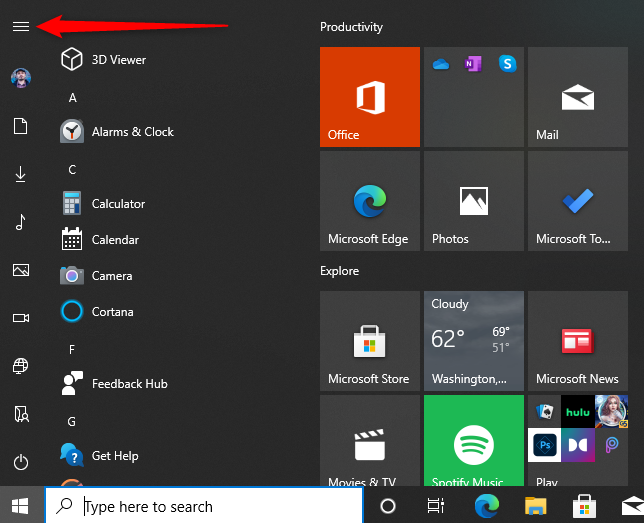
Task: Open File Explorer from taskbar
Action: pyautogui.click(x=536, y=506)
